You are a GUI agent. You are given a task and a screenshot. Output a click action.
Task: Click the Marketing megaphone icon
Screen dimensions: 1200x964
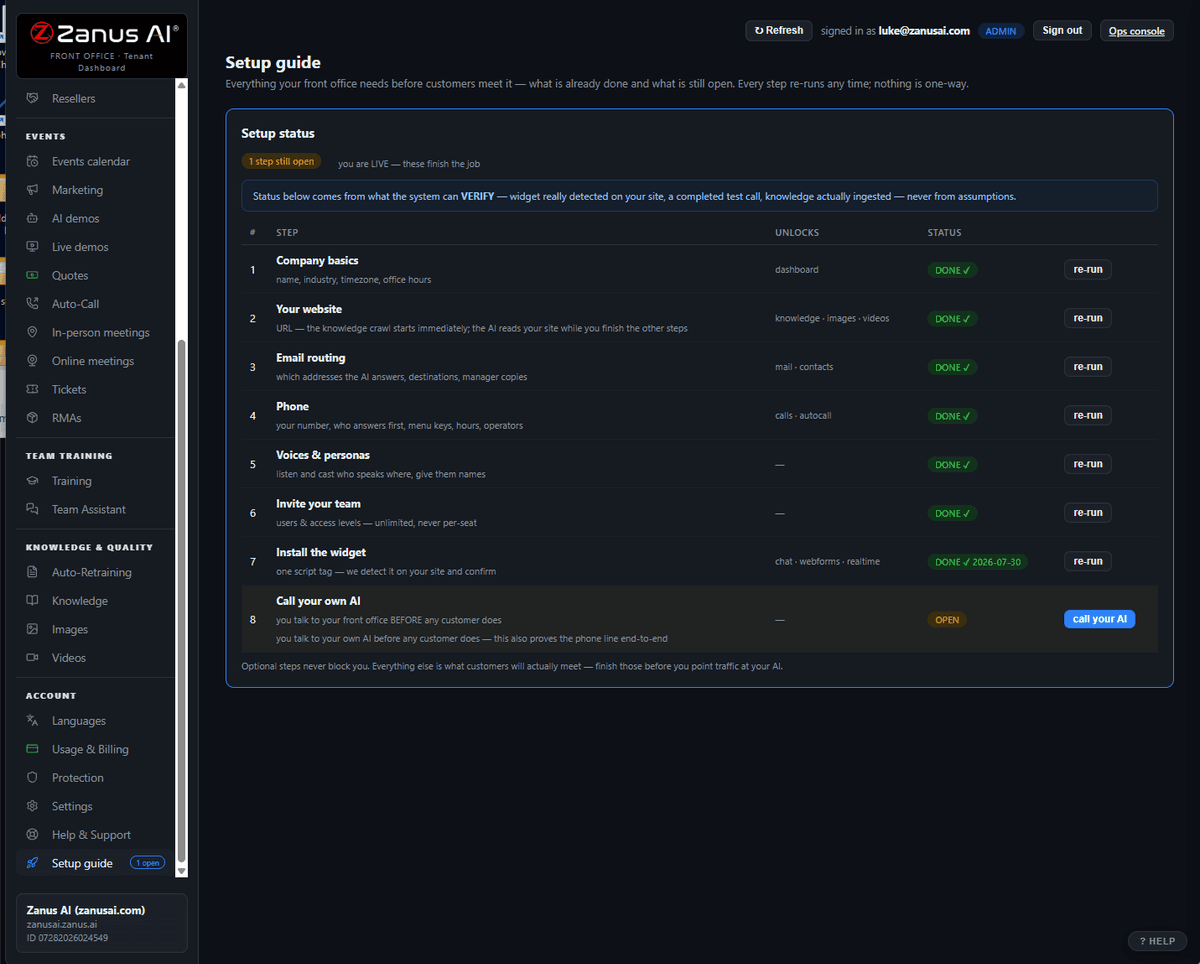tap(33, 190)
